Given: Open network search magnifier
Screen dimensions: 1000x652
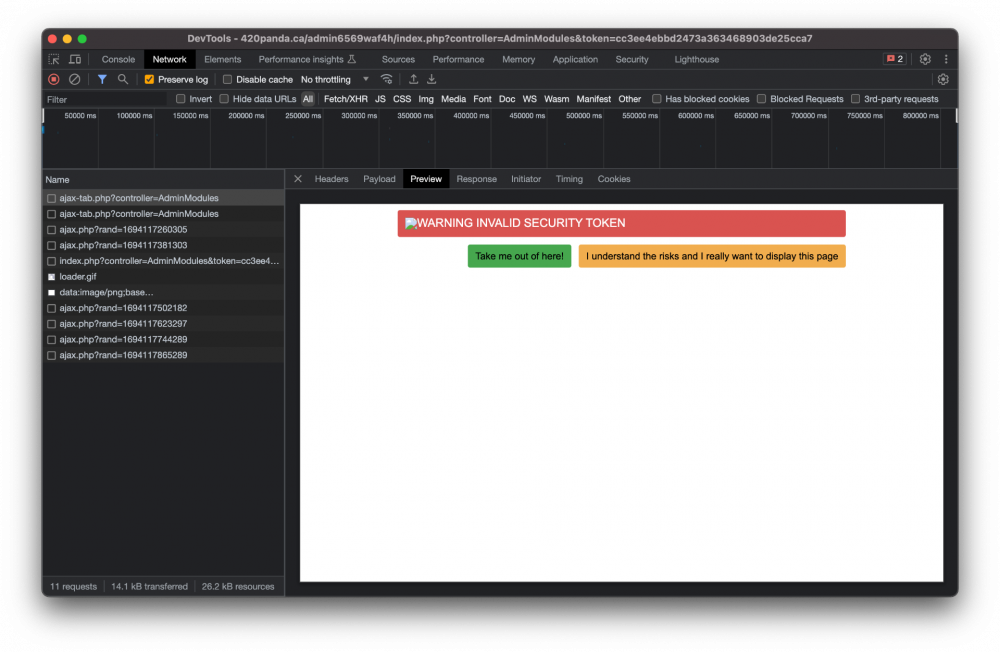Looking at the screenshot, I should click(123, 80).
